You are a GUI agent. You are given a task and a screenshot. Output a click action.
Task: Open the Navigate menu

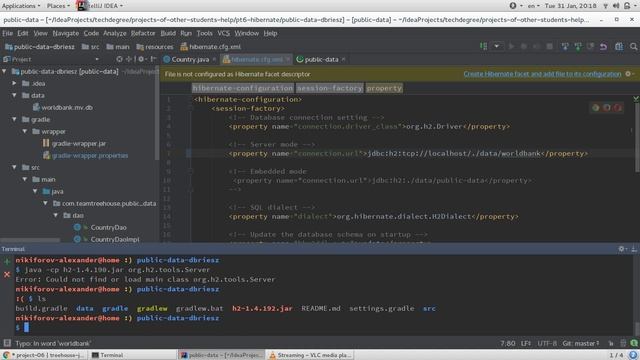click(65, 33)
